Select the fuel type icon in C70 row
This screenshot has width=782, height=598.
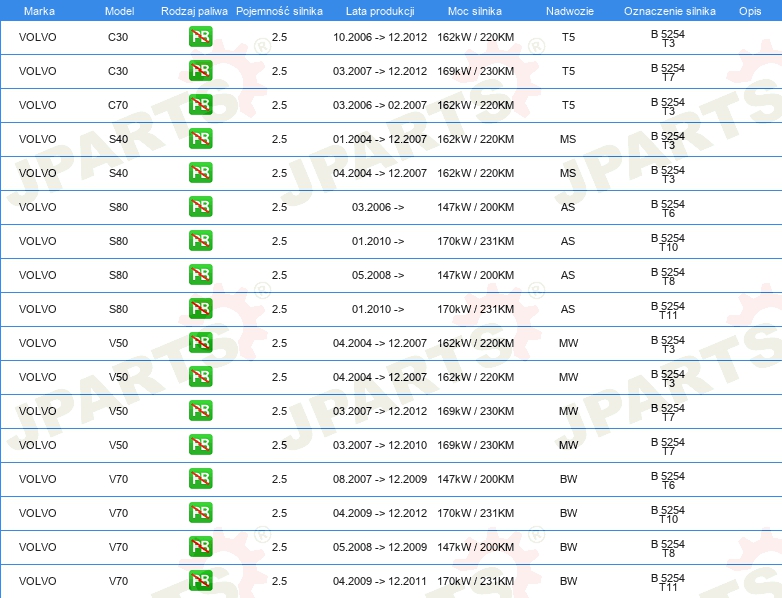click(x=200, y=105)
